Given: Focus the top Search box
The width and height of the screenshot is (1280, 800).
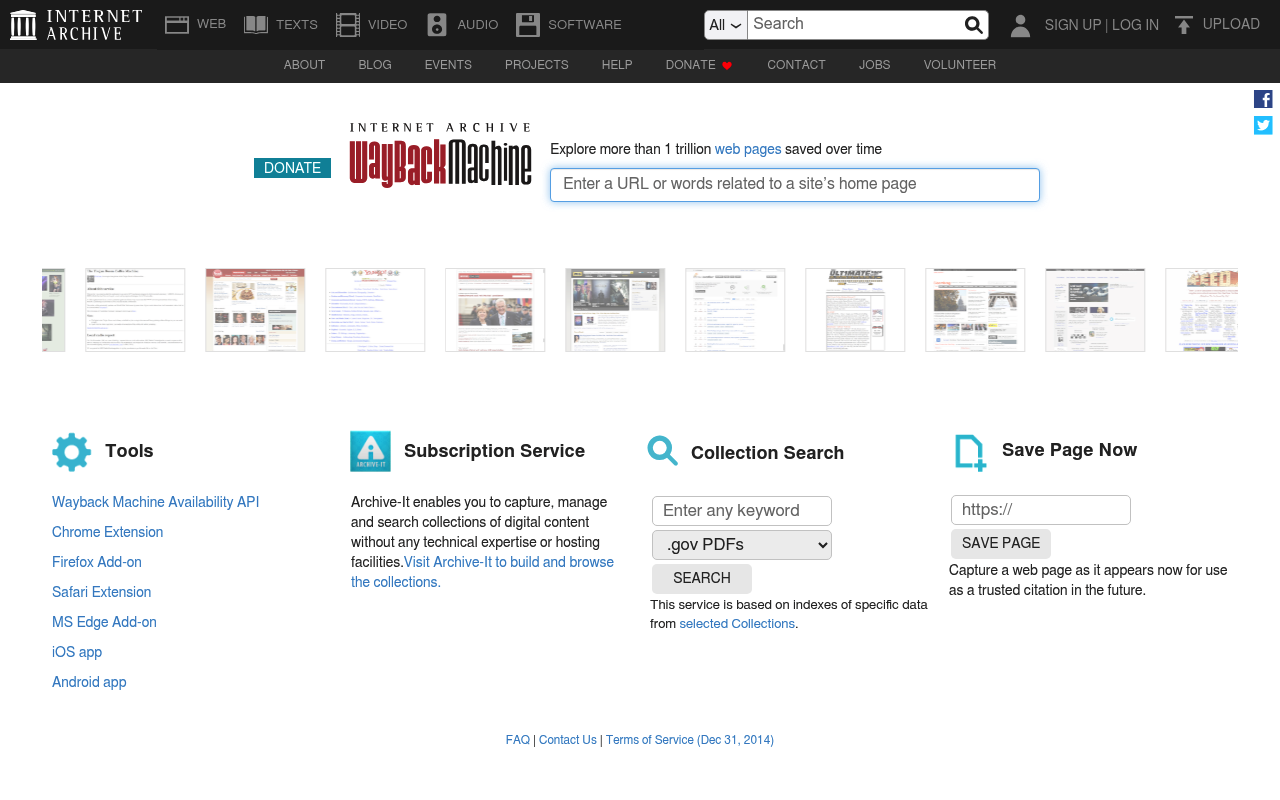Looking at the screenshot, I should tap(855, 25).
